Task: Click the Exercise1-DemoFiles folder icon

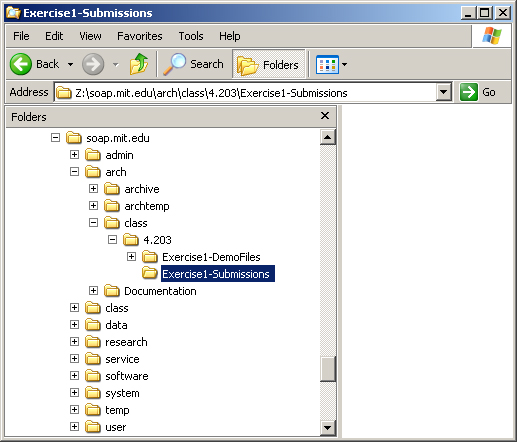Action: [x=150, y=257]
